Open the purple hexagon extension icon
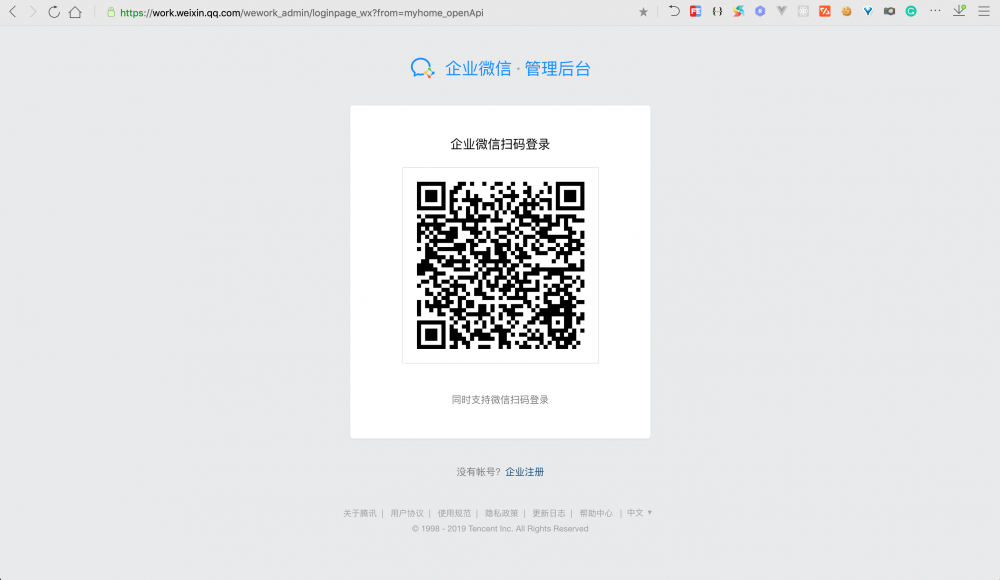 click(760, 11)
